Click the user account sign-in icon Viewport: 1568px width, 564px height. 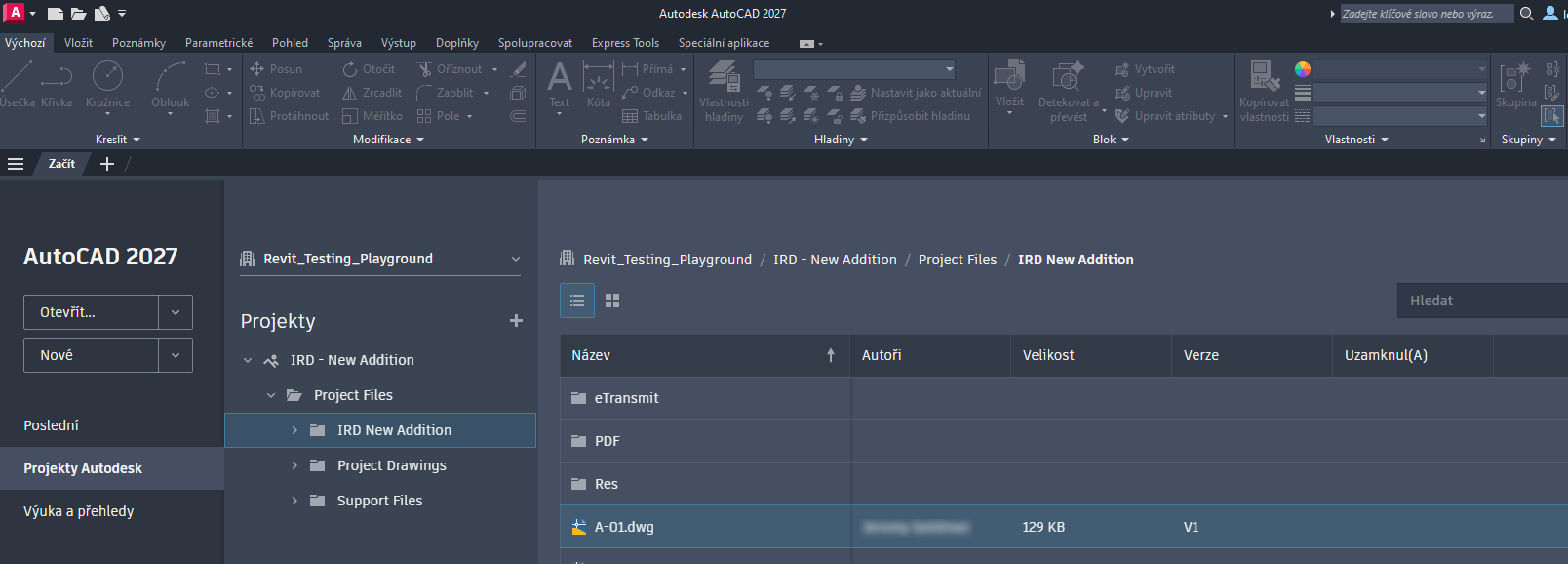(x=1550, y=14)
